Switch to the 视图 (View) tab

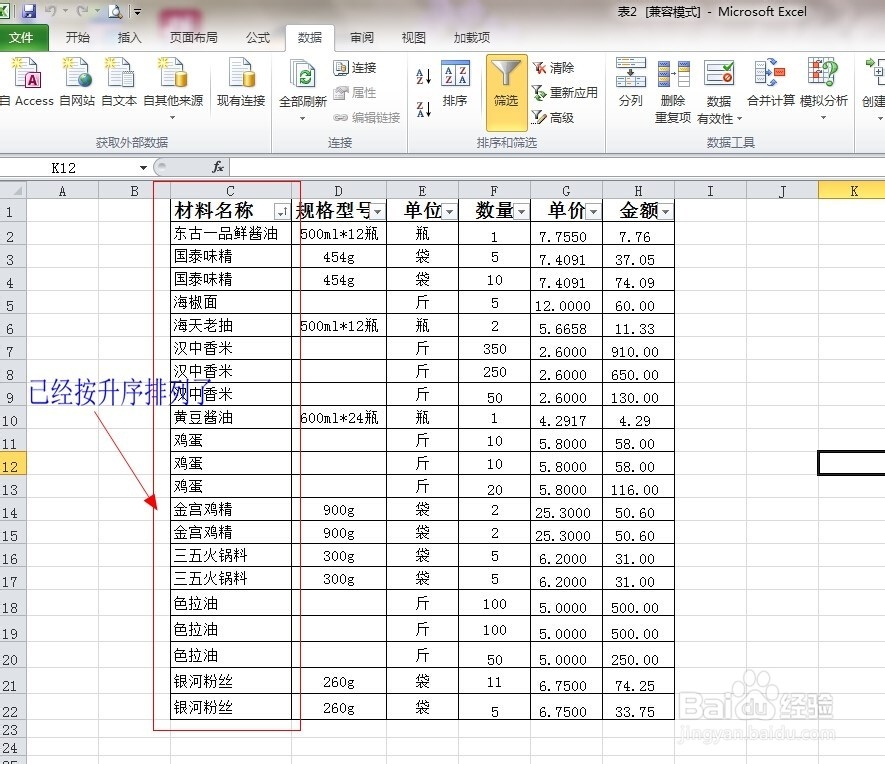pyautogui.click(x=414, y=38)
